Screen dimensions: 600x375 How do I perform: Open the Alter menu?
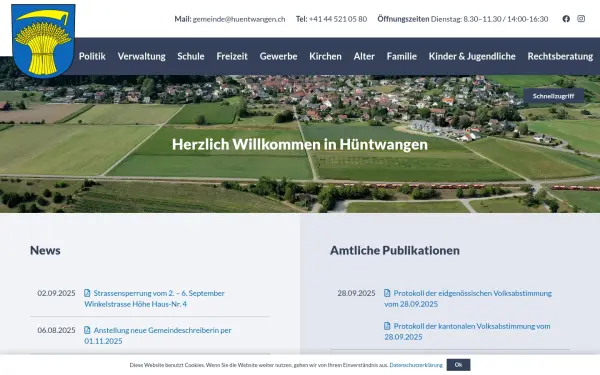pos(364,56)
